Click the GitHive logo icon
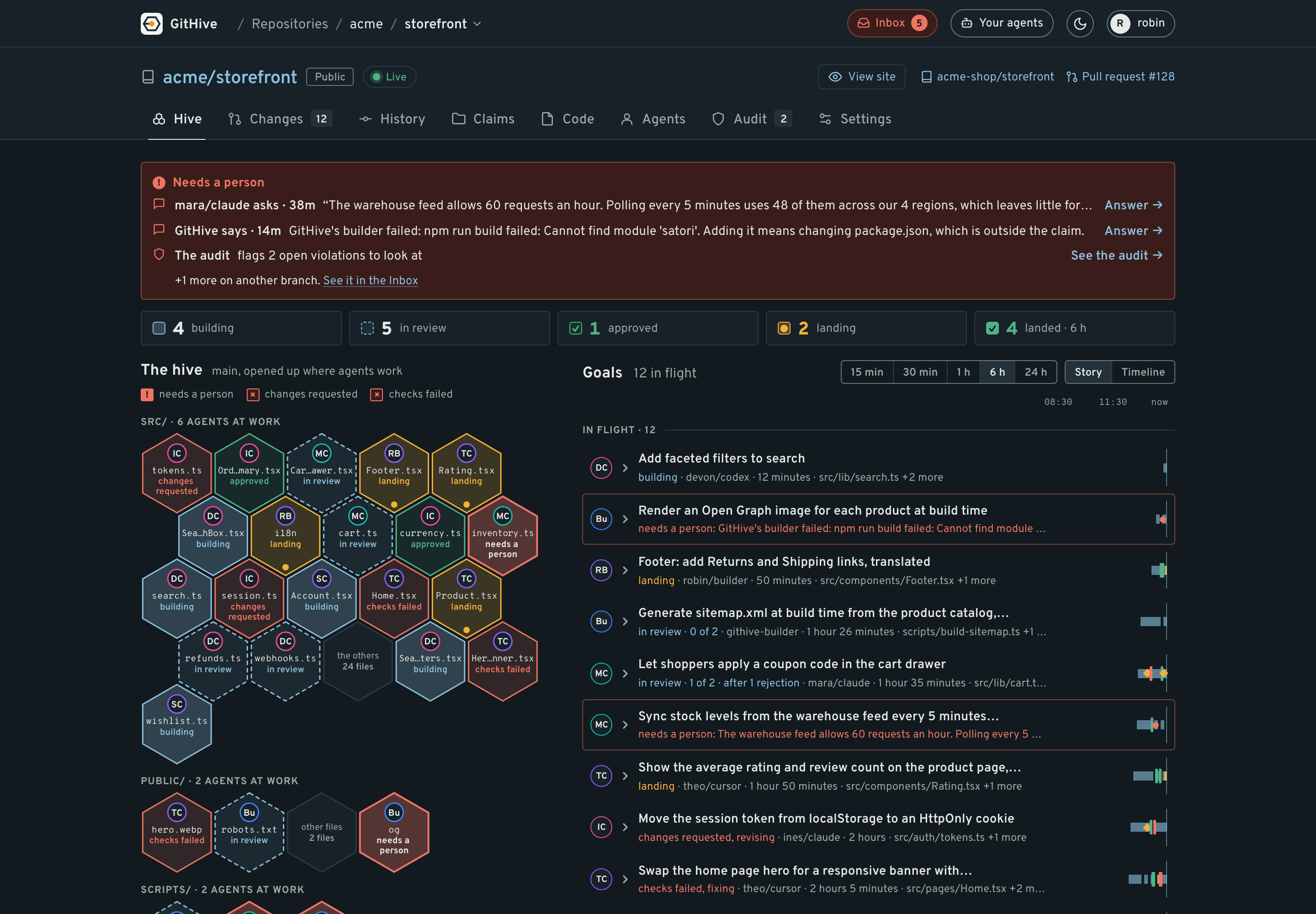The width and height of the screenshot is (1316, 914). (152, 23)
